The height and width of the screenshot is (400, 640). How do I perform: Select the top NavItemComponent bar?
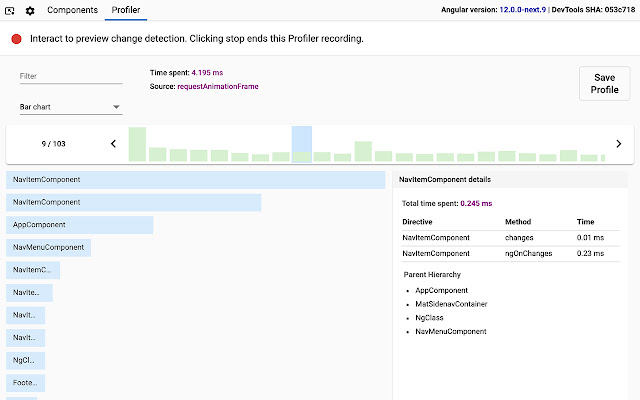click(x=195, y=180)
